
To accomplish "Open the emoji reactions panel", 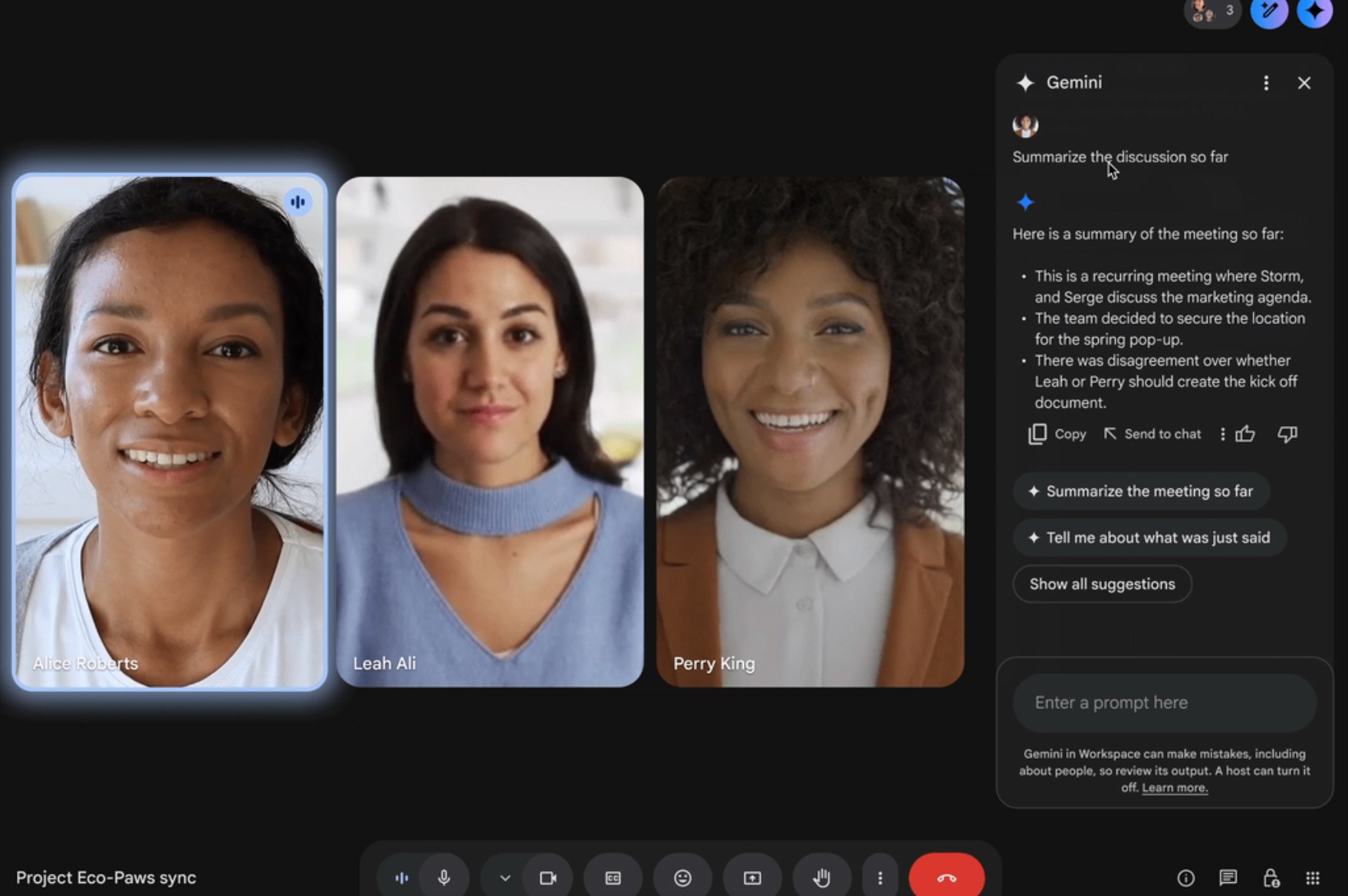I will point(682,878).
